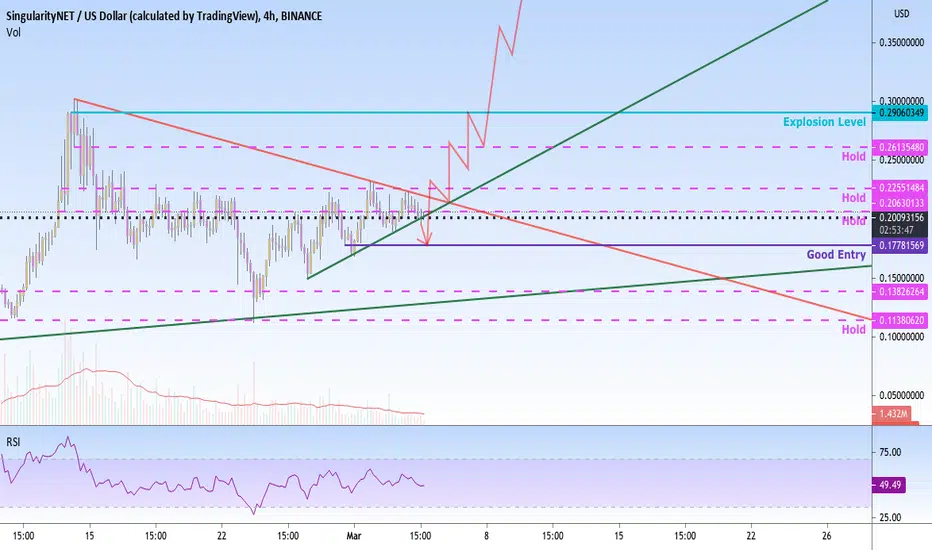Click the 8 date label on time axis
The image size is (932, 550).
coord(486,536)
